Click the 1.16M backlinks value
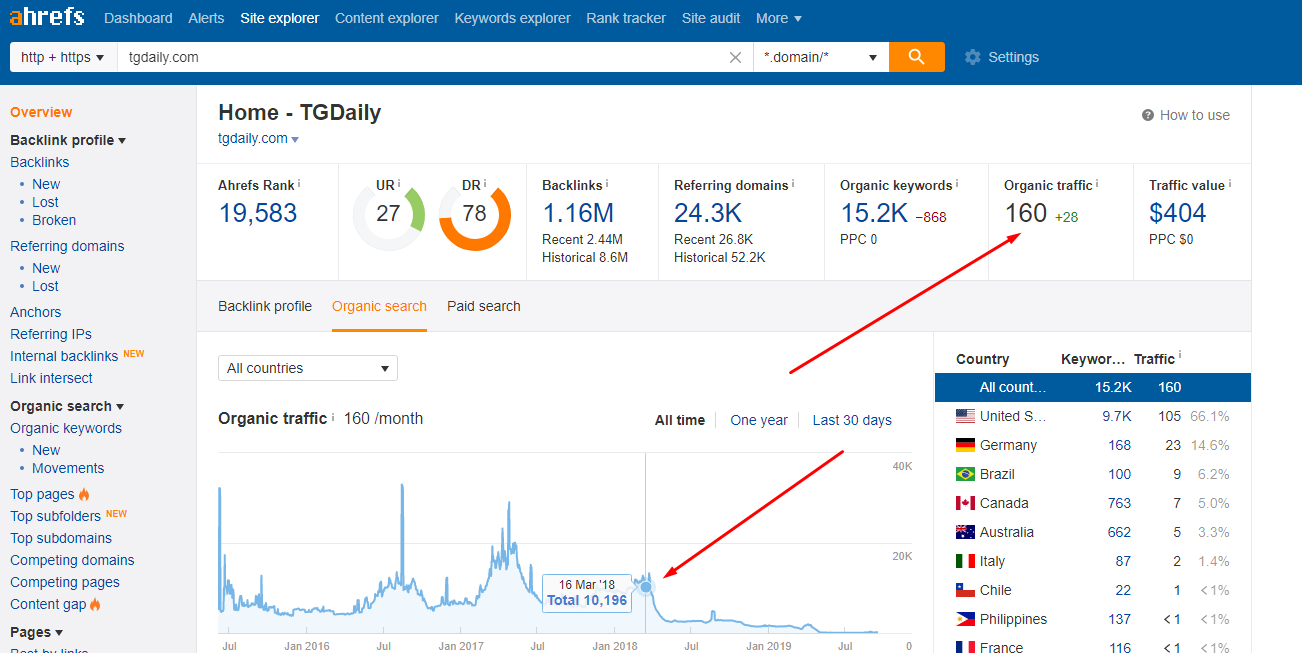1302x653 pixels. 578,213
